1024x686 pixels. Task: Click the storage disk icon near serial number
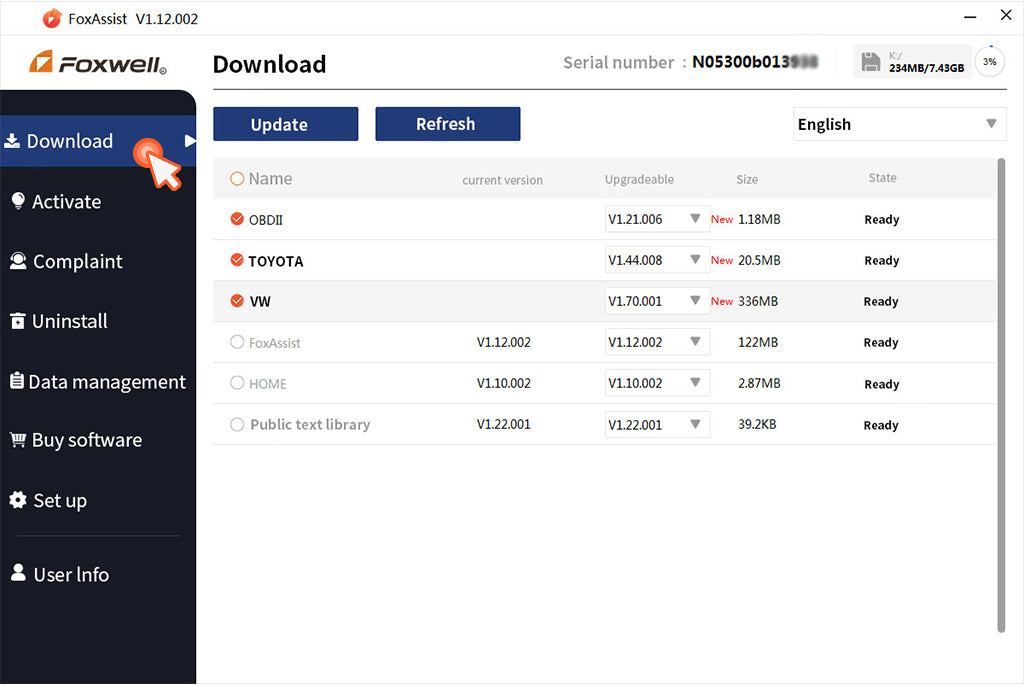click(x=871, y=62)
